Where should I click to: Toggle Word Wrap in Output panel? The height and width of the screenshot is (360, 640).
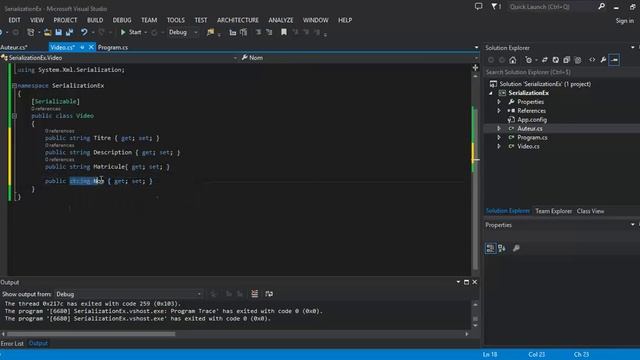point(269,294)
